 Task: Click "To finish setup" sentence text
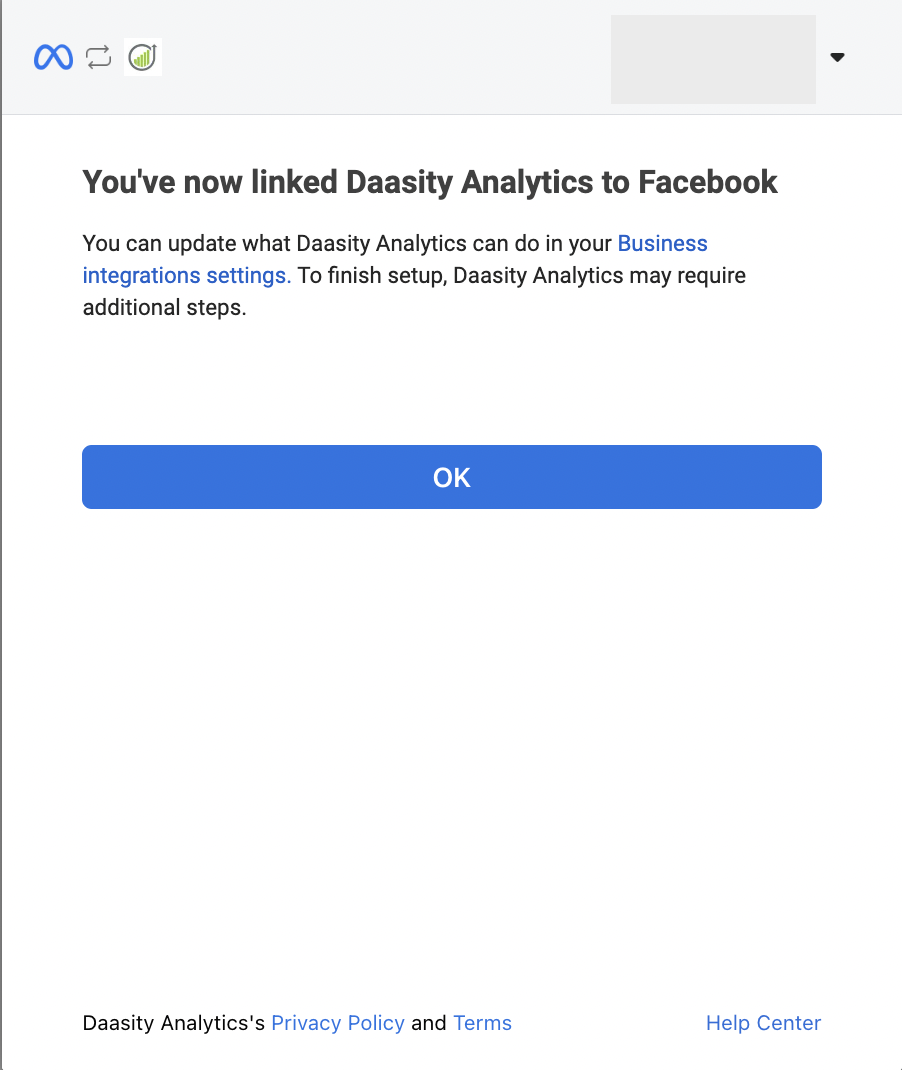[372, 276]
